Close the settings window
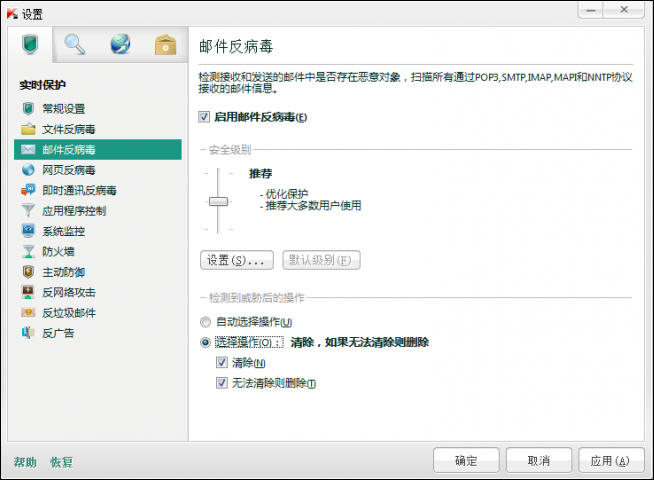 tap(624, 10)
